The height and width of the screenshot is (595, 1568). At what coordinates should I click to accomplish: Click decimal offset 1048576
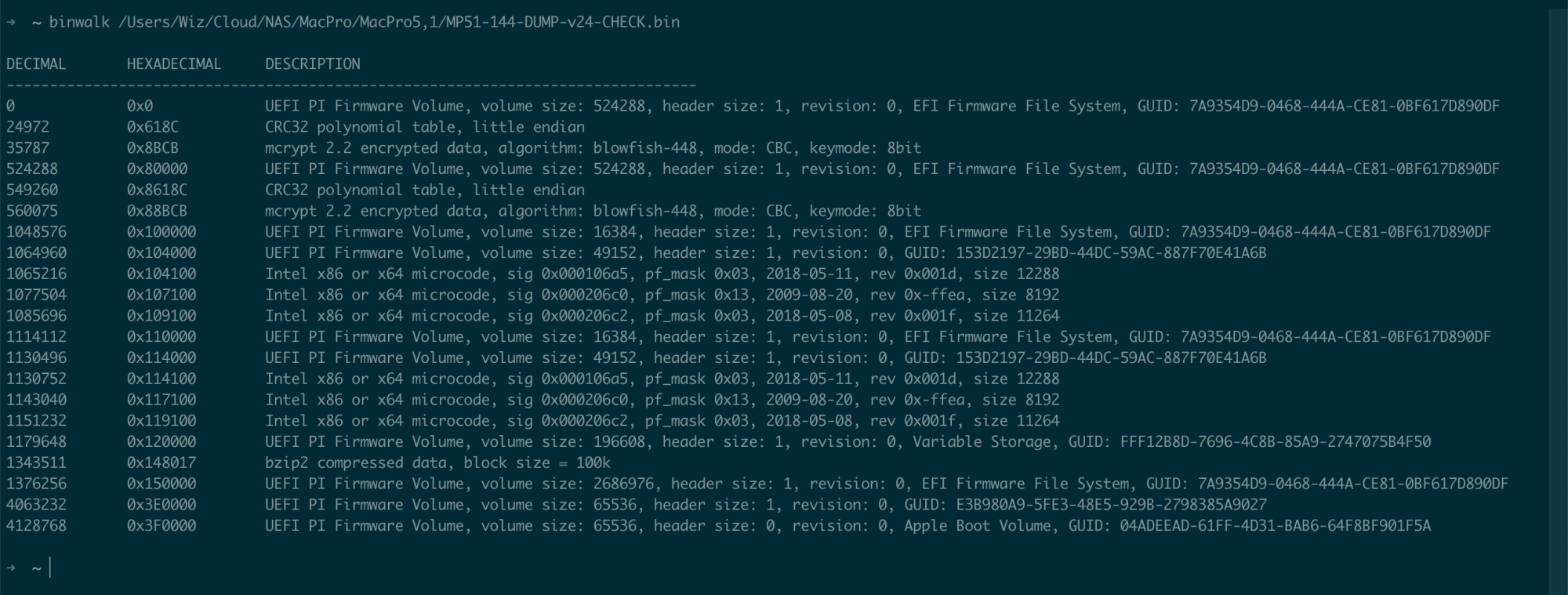click(36, 232)
